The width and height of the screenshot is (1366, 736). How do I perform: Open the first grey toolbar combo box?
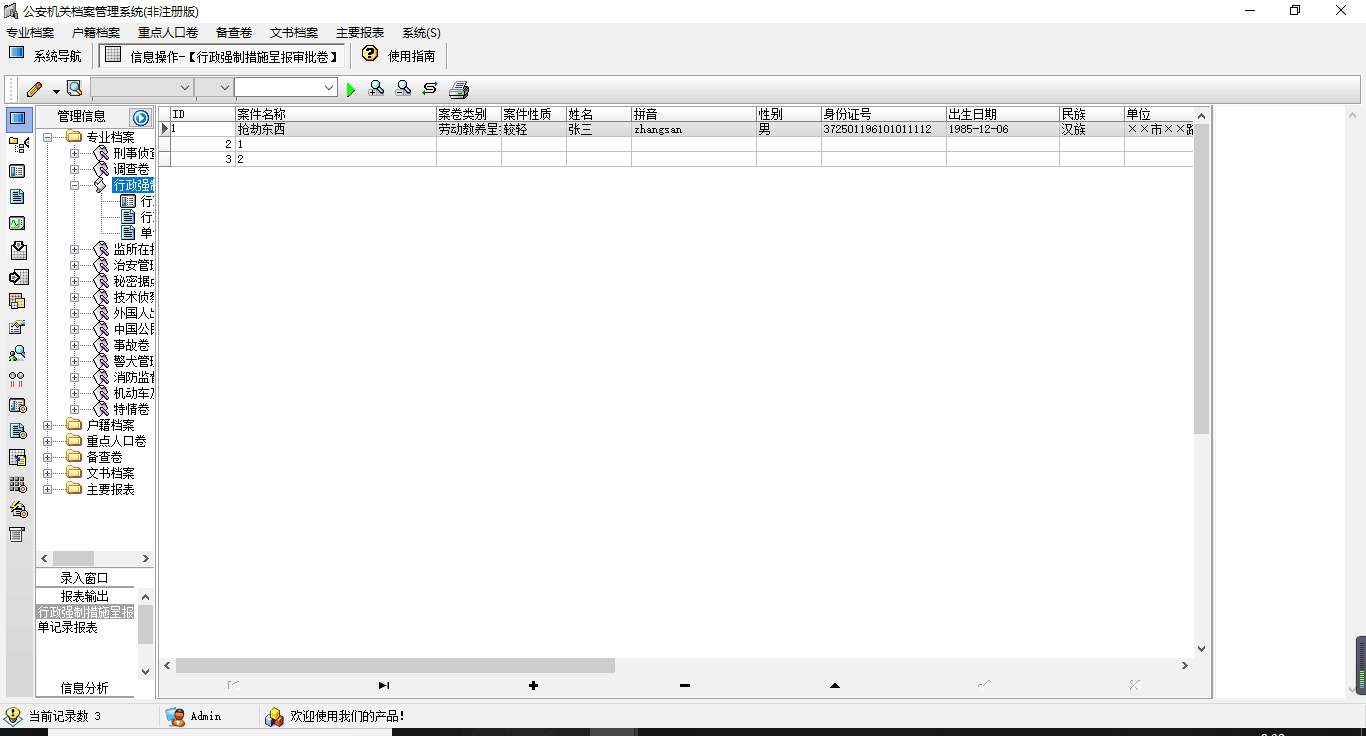[141, 88]
